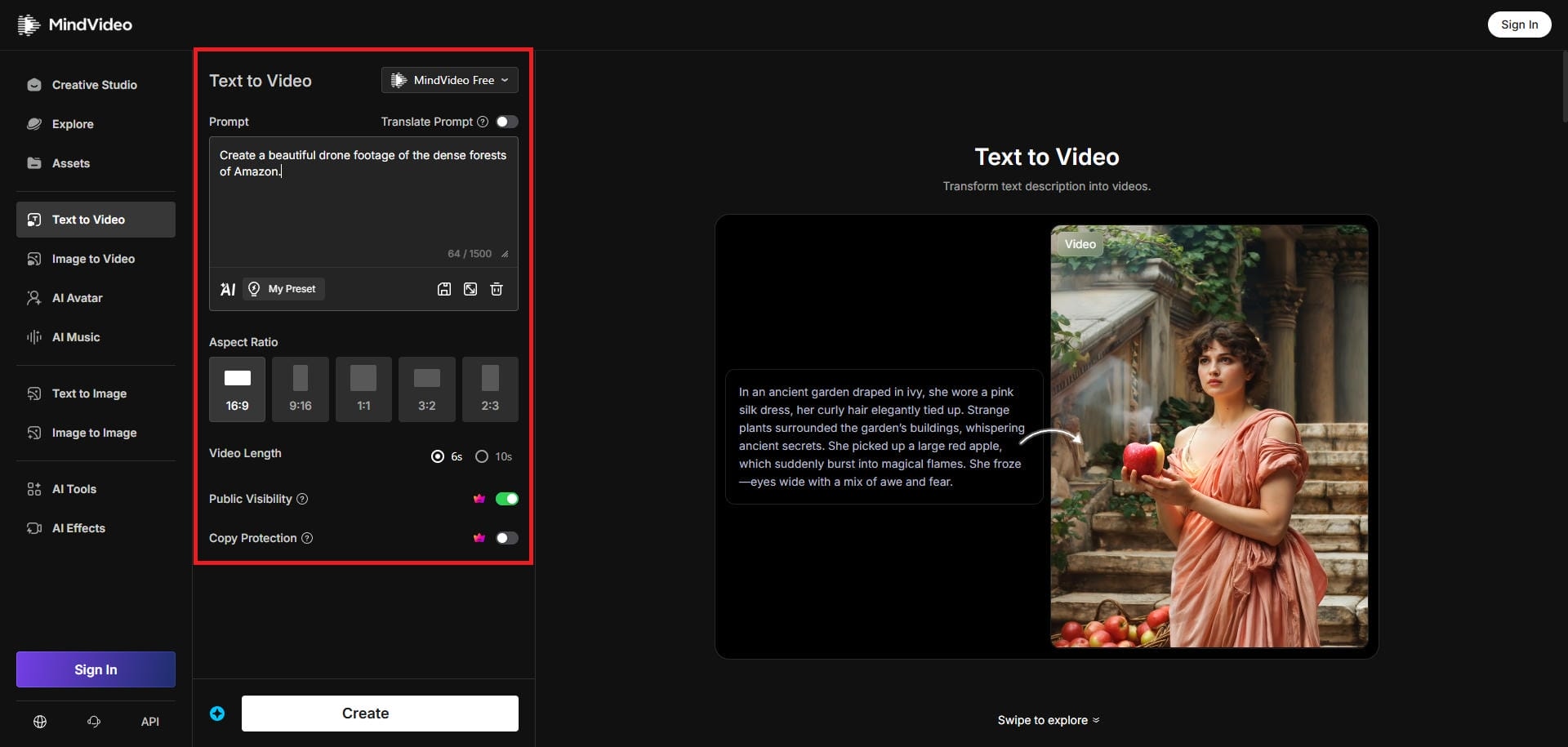Open language globe icon
The height and width of the screenshot is (747, 1568).
40,722
